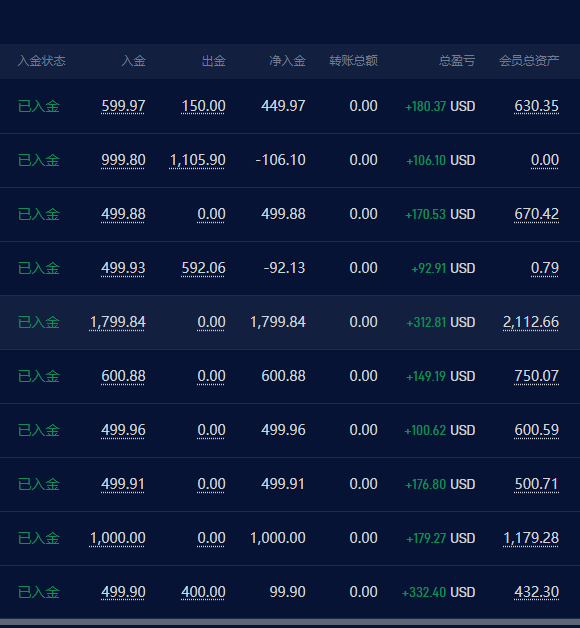
Task: Select profit value +176.80 USD
Action: click(440, 485)
